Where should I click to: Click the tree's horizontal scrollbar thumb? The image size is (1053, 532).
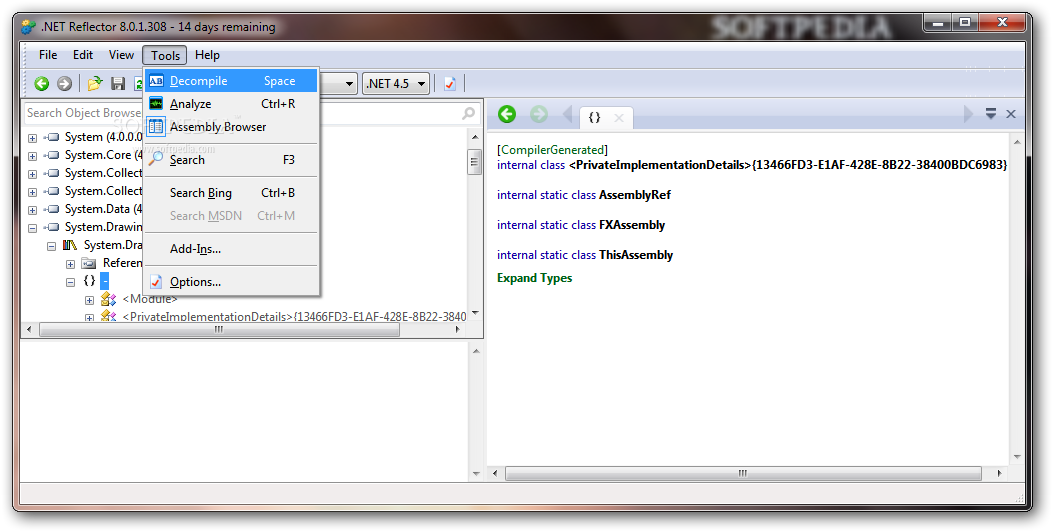tap(219, 330)
